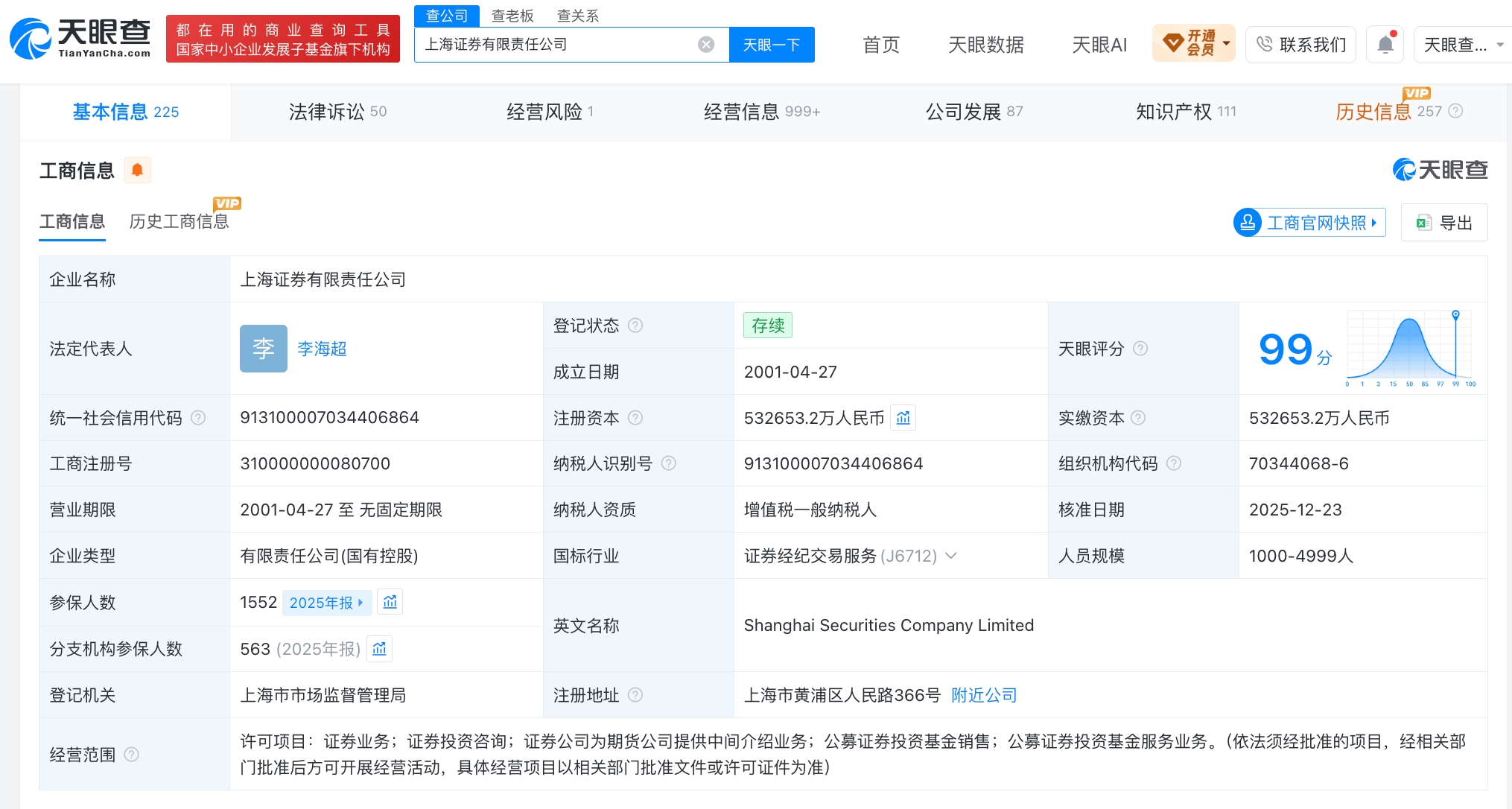1512x809 pixels.
Task: Open chart icon beside 分支机构参保人数
Action: tap(379, 649)
